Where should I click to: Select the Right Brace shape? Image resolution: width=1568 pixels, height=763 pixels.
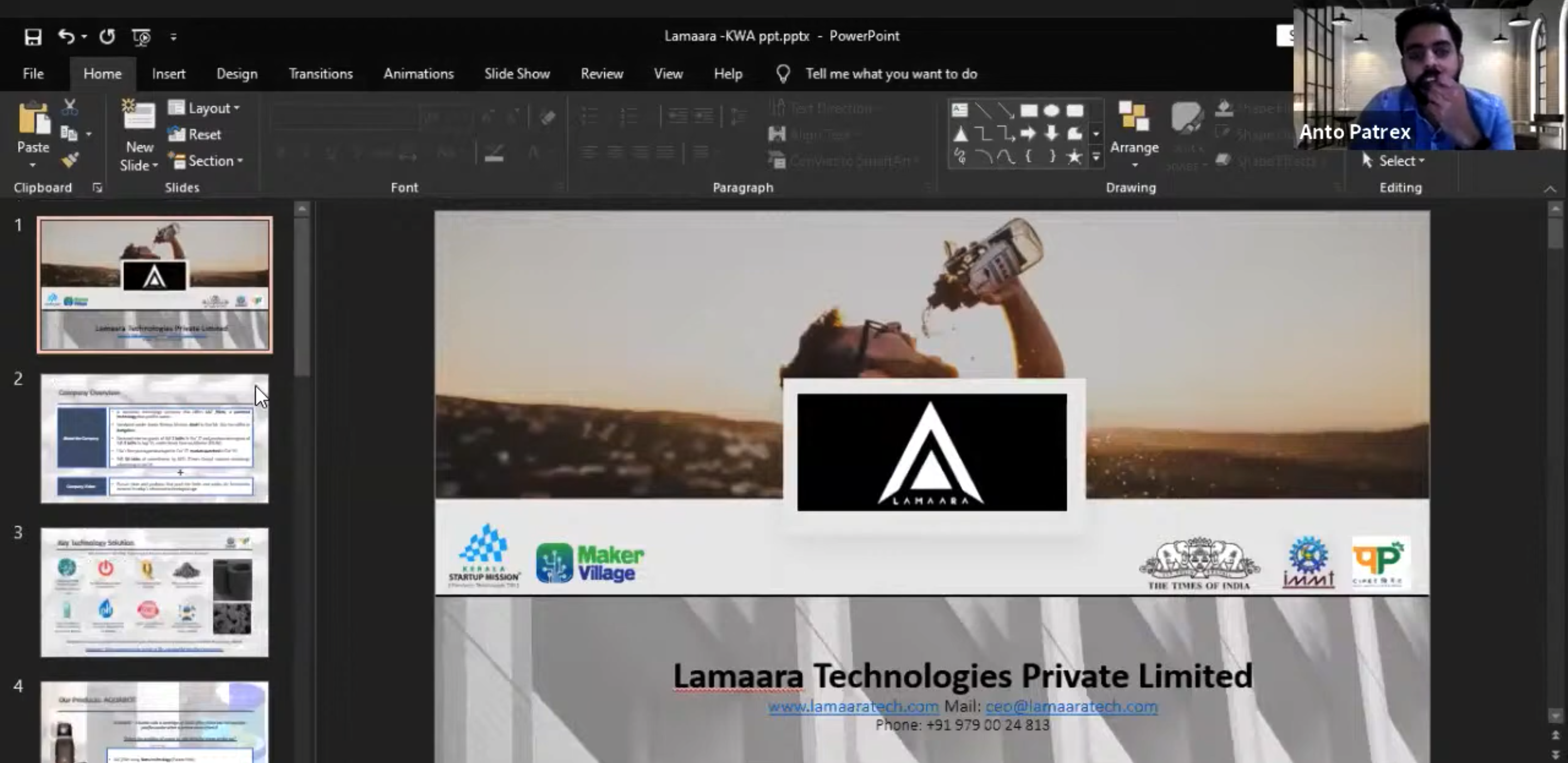tap(1051, 156)
